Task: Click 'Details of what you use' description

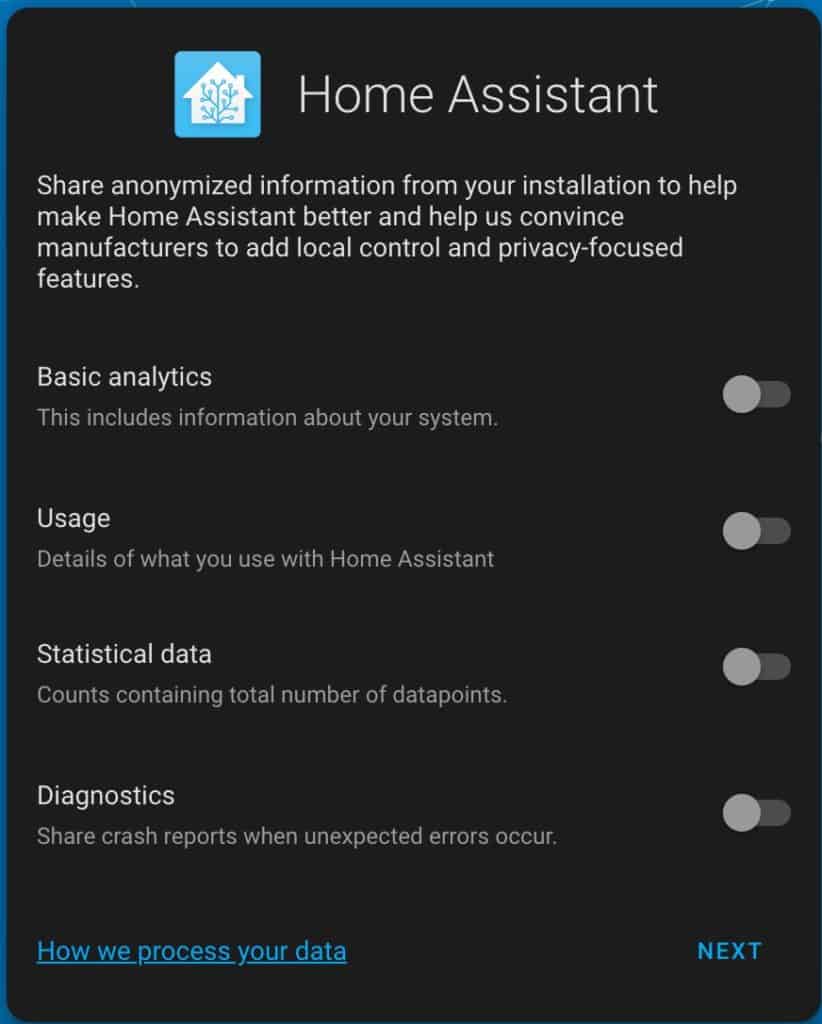Action: click(x=265, y=559)
